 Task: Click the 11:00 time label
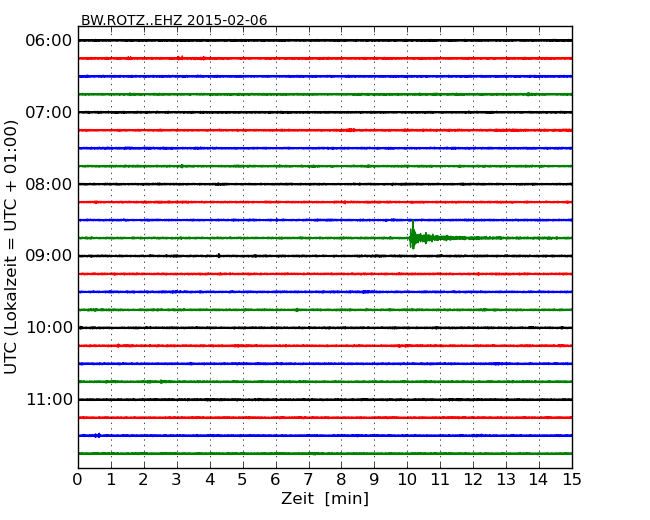click(x=49, y=399)
